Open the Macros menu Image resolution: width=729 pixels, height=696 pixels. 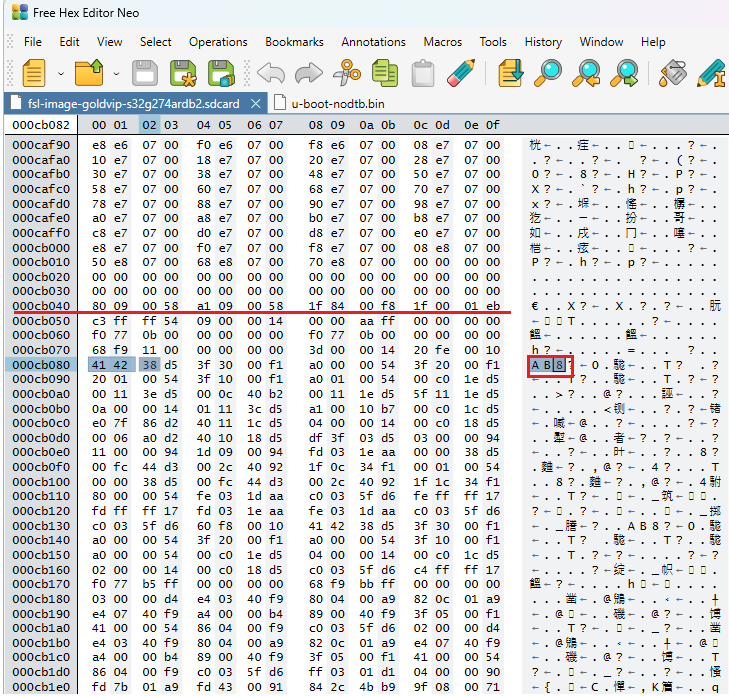click(443, 42)
